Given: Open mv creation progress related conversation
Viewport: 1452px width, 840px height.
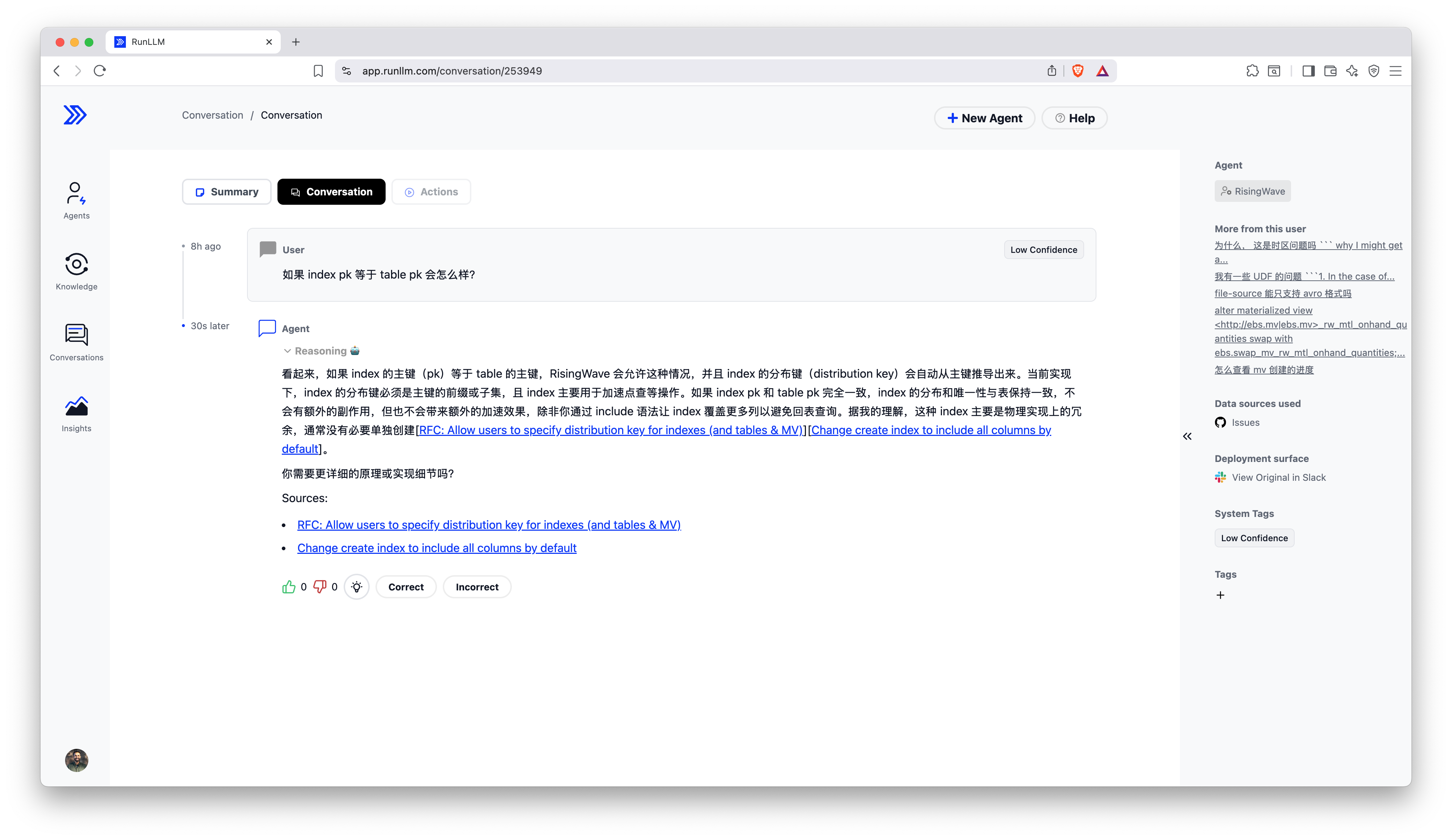Looking at the screenshot, I should (x=1264, y=369).
